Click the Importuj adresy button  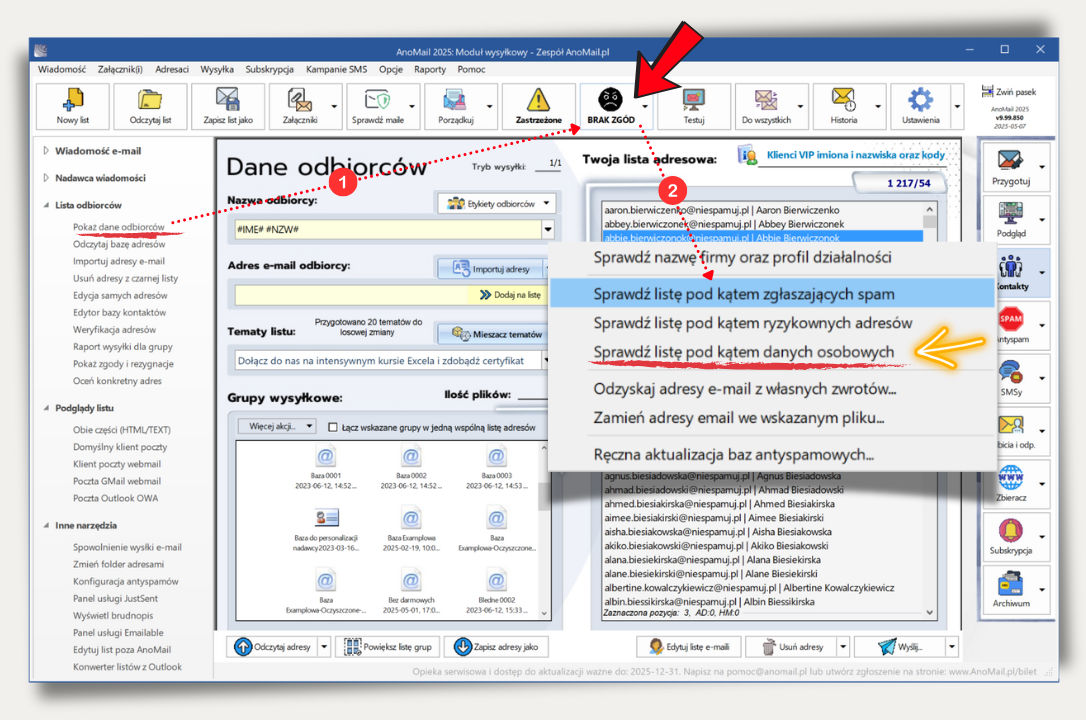click(492, 269)
